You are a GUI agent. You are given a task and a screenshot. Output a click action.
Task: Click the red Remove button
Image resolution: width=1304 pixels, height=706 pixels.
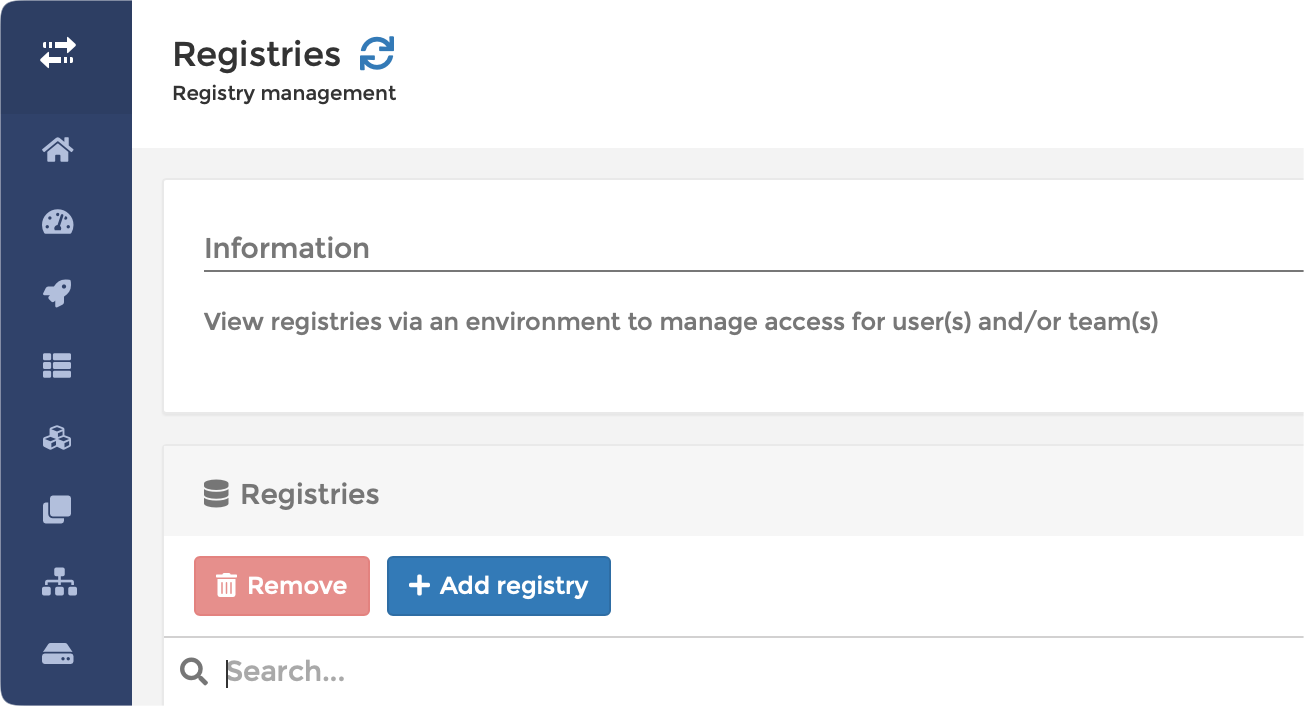pyautogui.click(x=282, y=586)
